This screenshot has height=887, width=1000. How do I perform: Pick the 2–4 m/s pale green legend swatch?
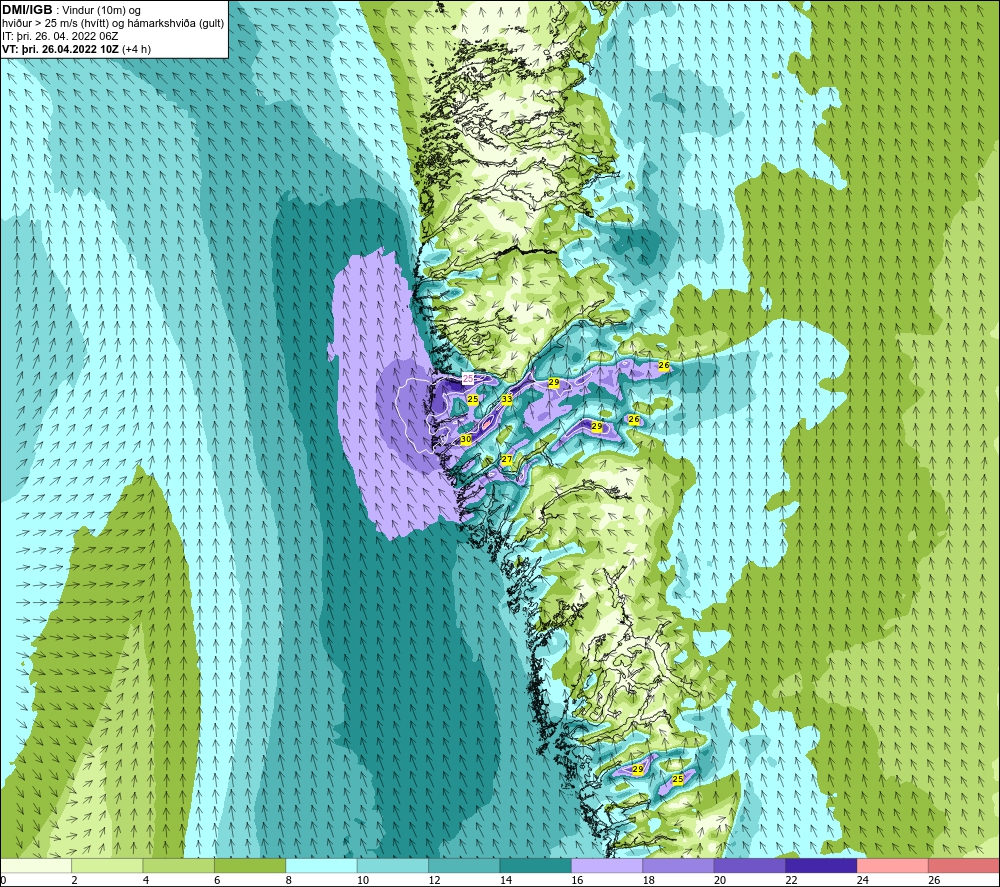point(107,865)
